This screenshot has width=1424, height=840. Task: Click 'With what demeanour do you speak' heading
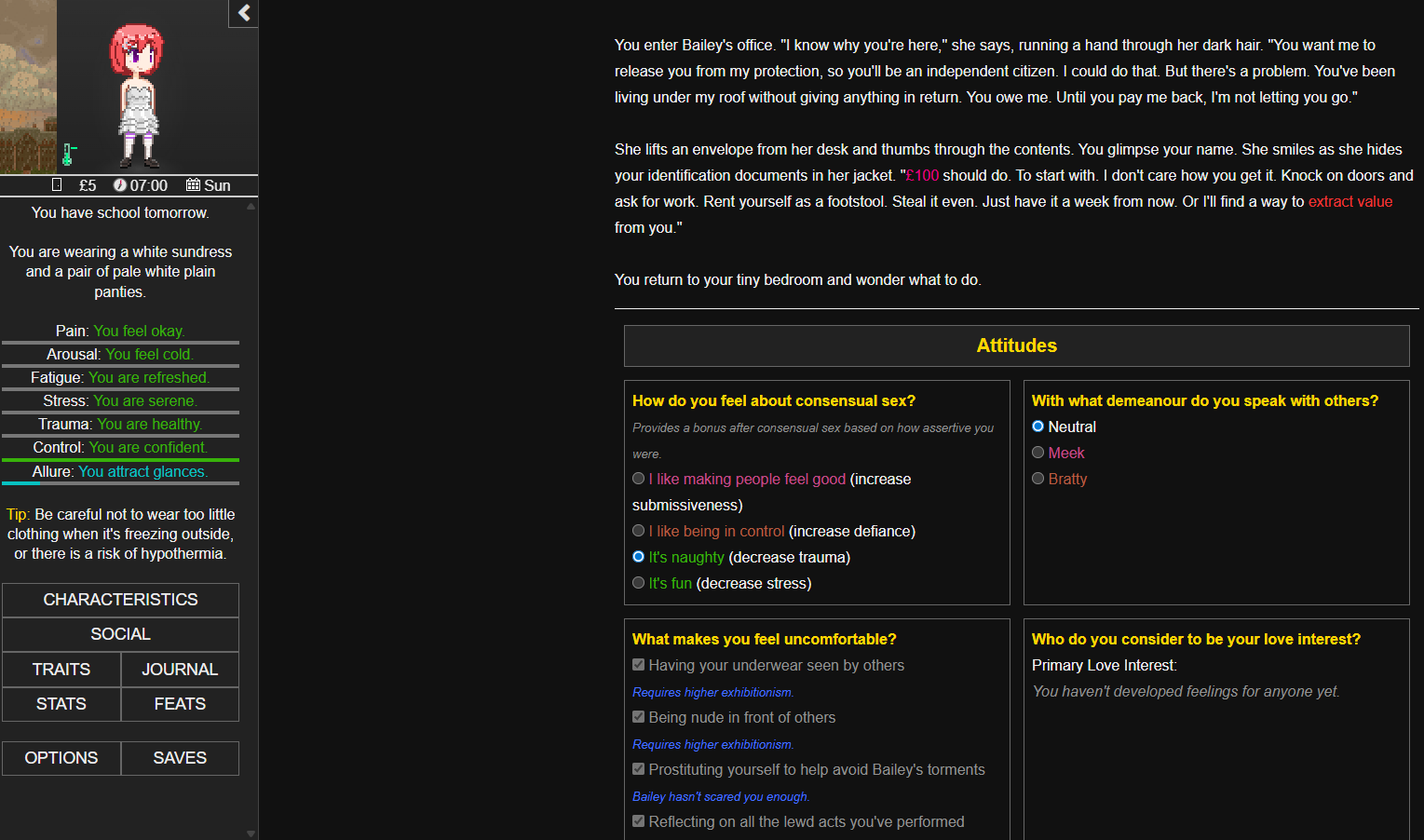[x=1205, y=400]
